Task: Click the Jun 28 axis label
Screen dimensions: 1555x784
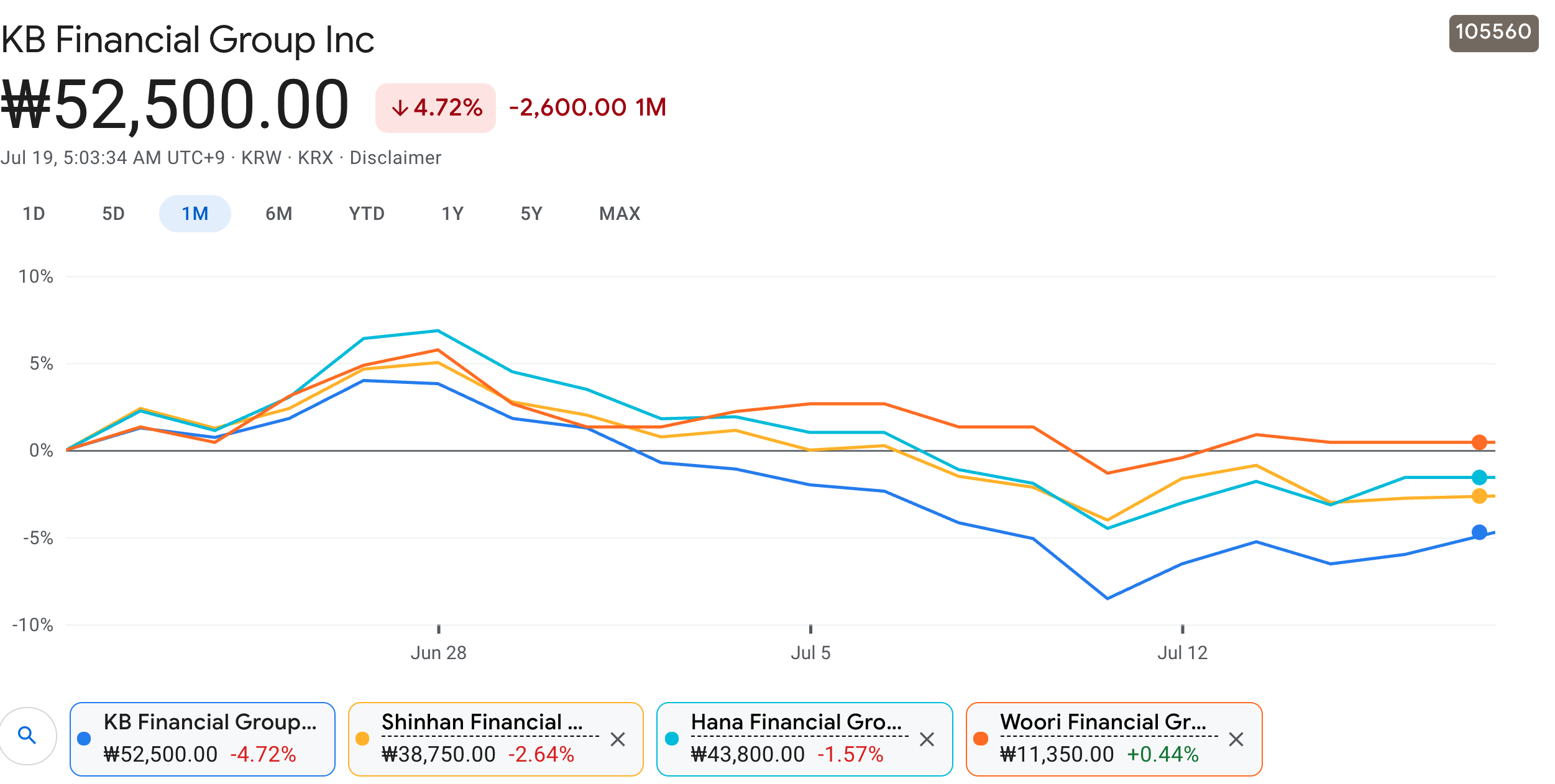Action: (x=438, y=653)
